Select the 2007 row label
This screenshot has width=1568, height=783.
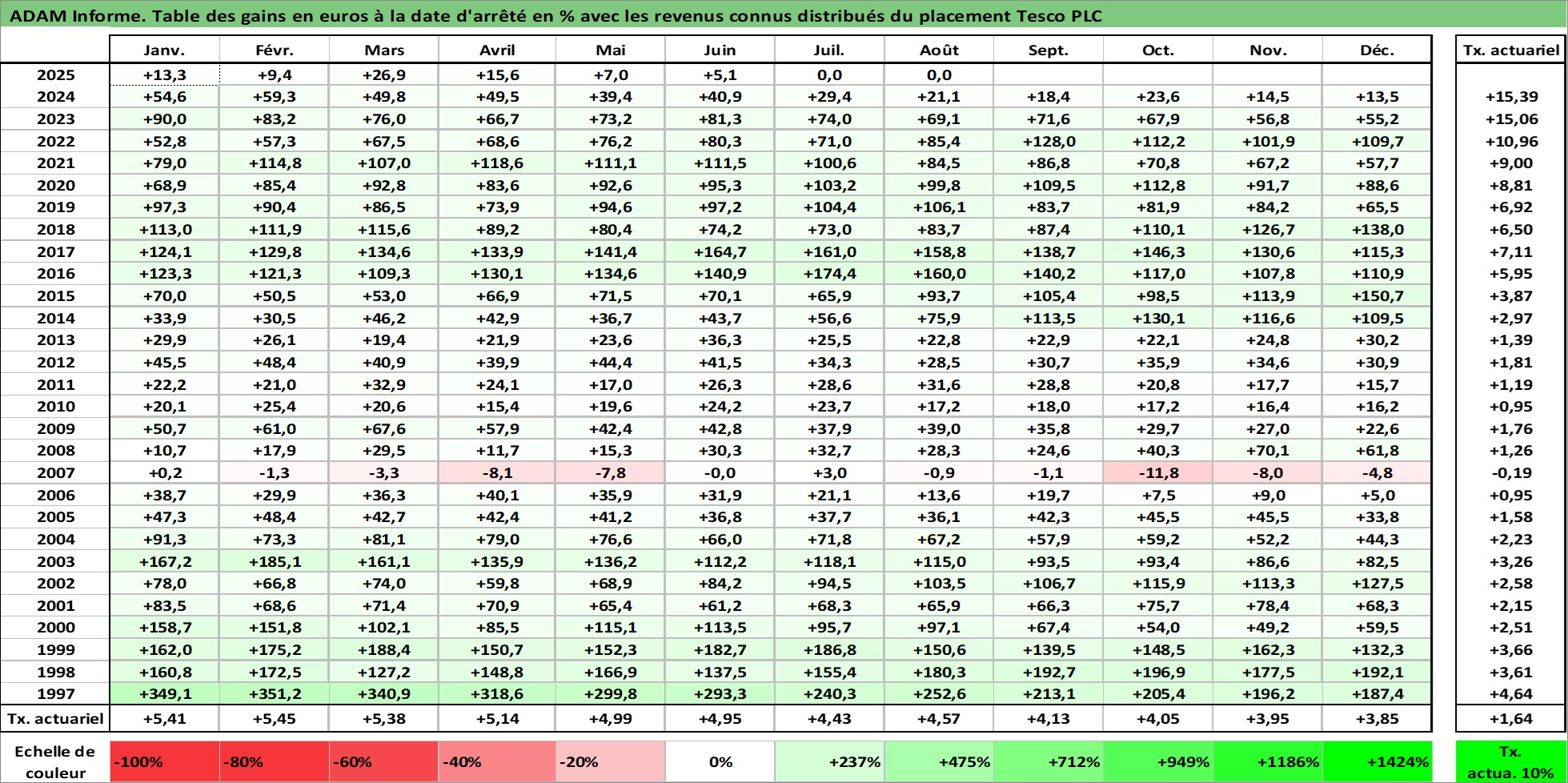[x=55, y=473]
